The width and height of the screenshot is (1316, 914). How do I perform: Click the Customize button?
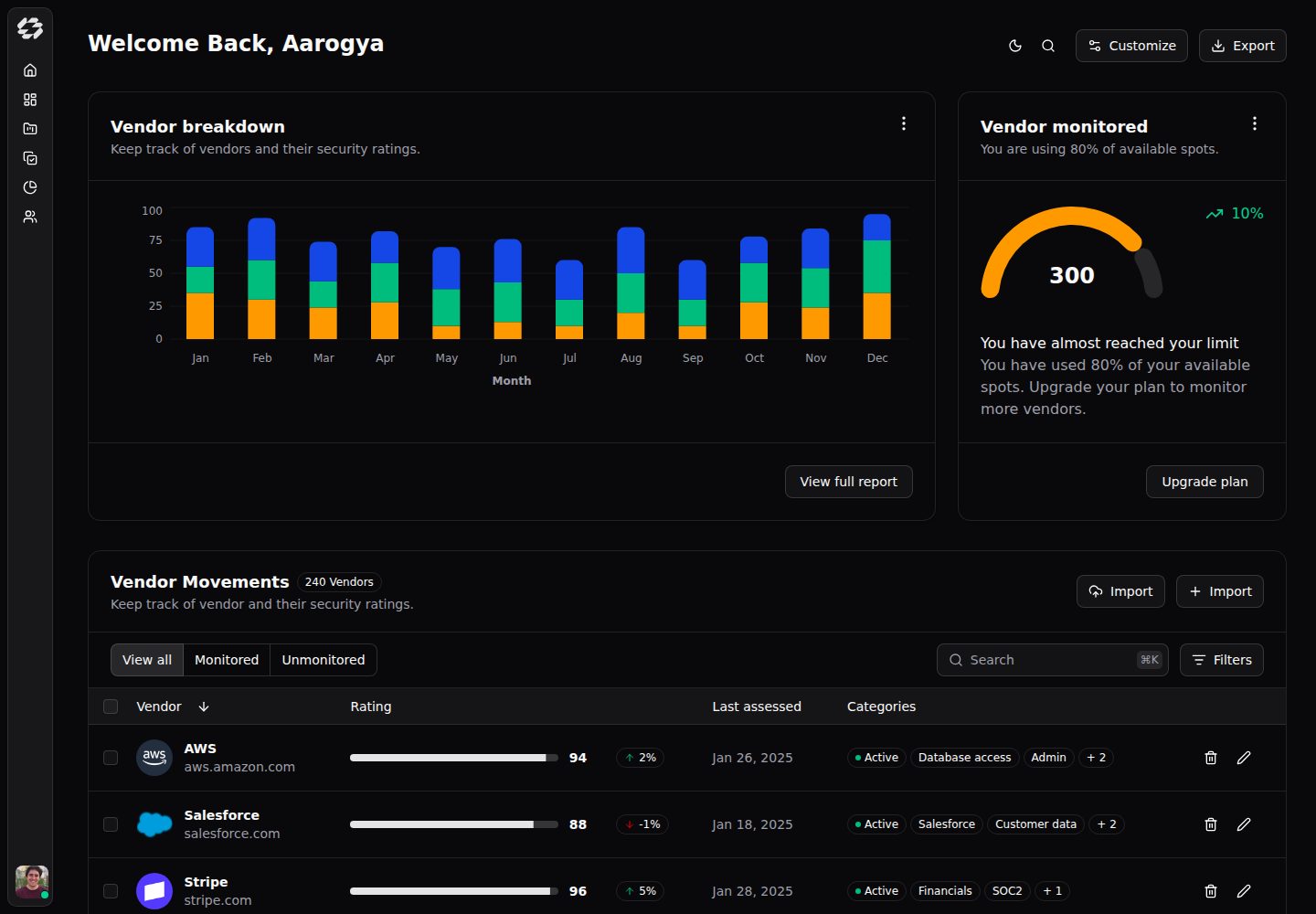pyautogui.click(x=1131, y=46)
